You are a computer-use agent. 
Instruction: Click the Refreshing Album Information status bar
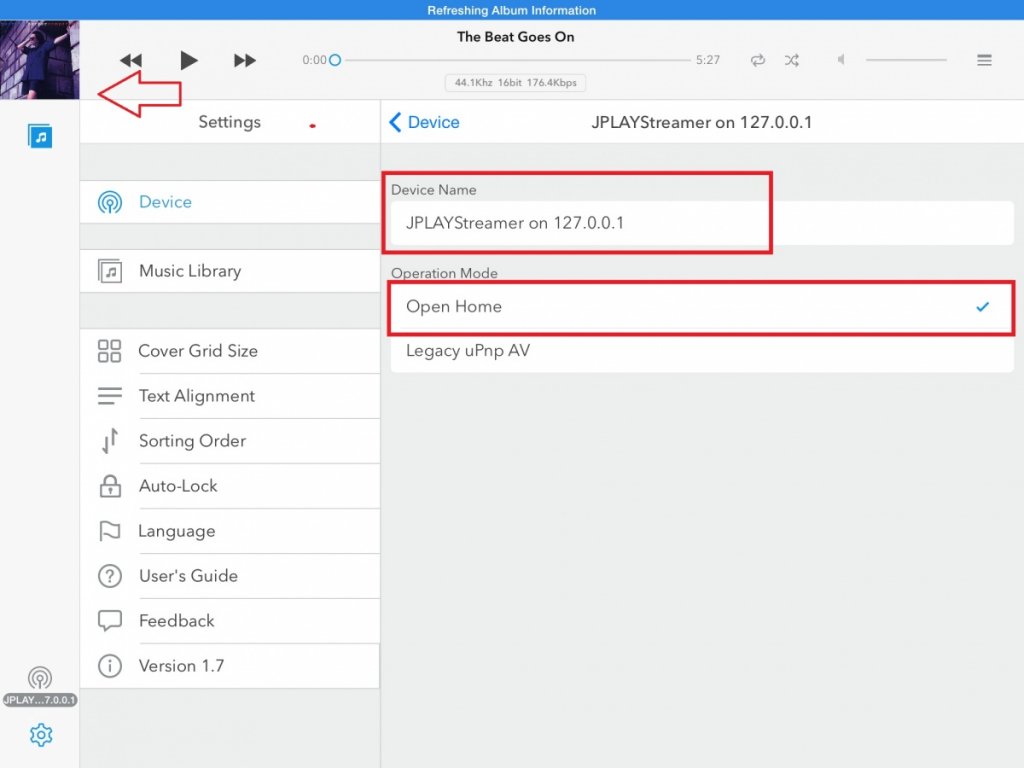[x=512, y=10]
